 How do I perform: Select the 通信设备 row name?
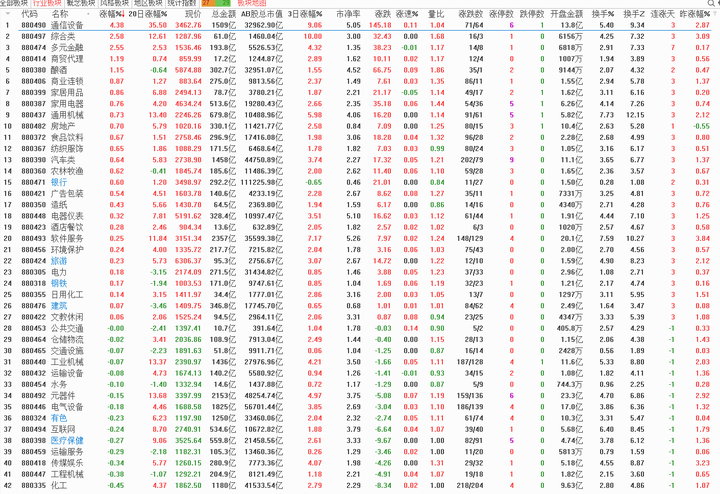click(x=67, y=25)
